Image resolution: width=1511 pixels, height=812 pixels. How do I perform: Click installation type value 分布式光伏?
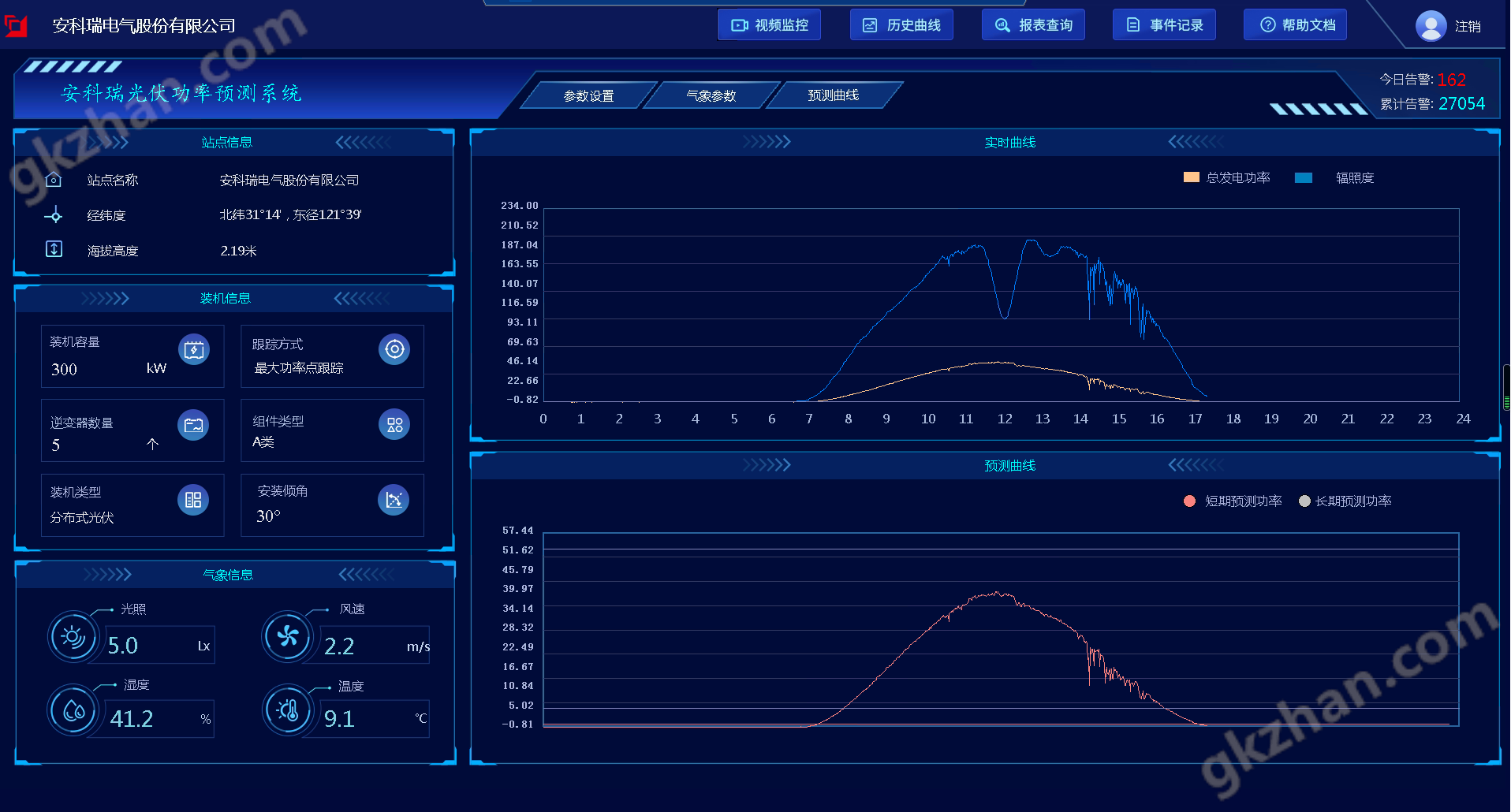[x=82, y=518]
